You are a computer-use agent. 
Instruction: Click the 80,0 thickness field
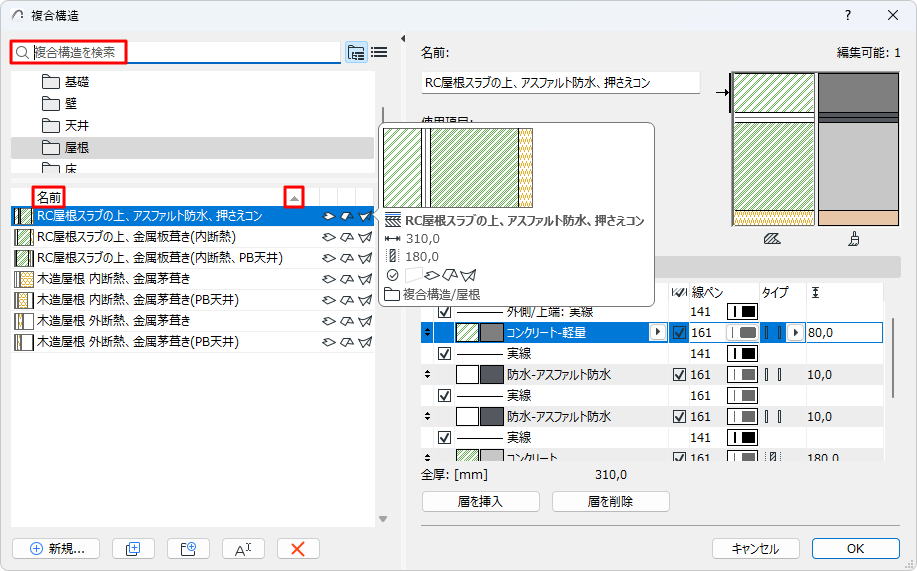(844, 333)
